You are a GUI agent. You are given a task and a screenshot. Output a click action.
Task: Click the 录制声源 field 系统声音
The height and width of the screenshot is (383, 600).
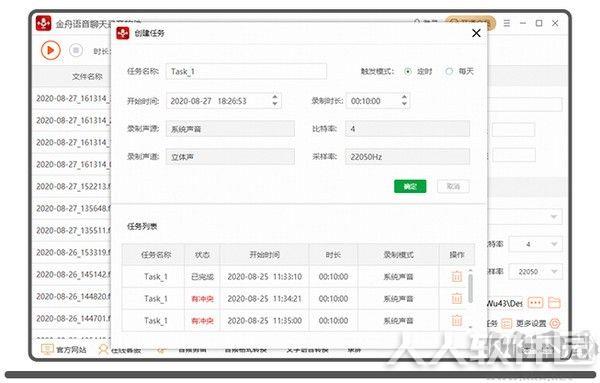tap(230, 129)
